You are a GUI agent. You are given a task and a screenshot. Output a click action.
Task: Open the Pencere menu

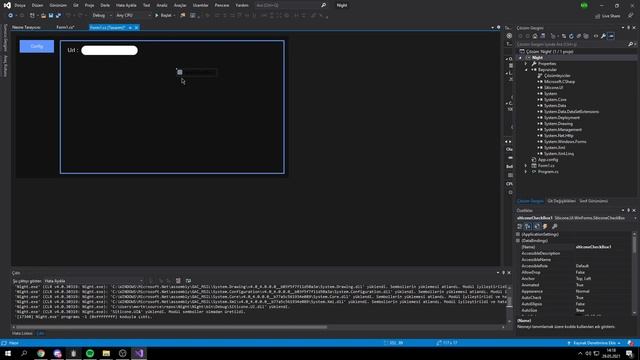[222, 5]
